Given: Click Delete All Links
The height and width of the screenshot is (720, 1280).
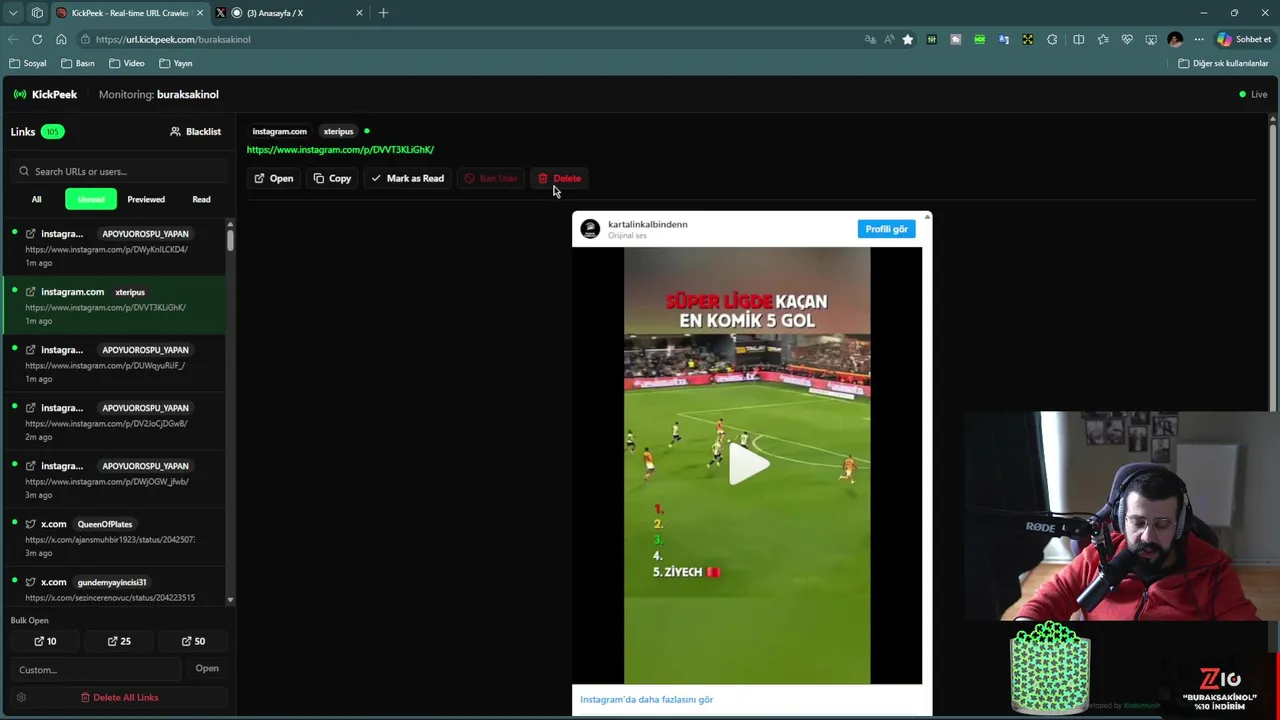Looking at the screenshot, I should (x=119, y=697).
